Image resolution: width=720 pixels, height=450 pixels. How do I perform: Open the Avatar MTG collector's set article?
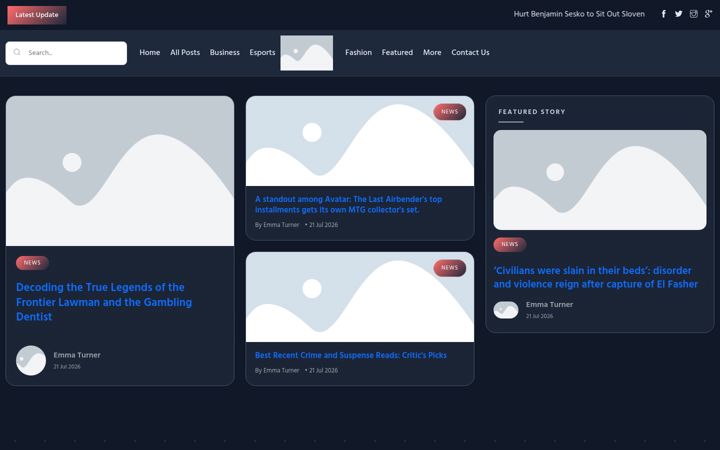pyautogui.click(x=349, y=204)
